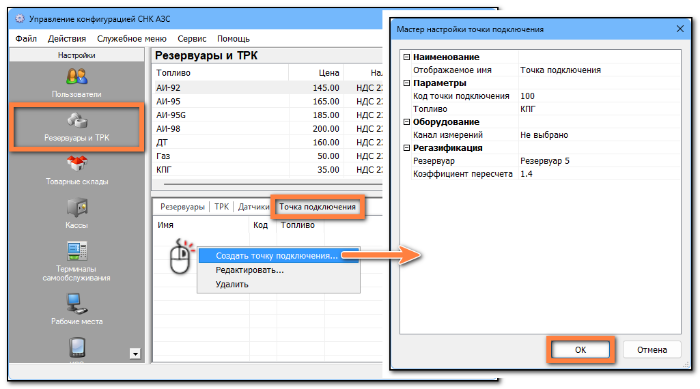Open the Пользователи users icon
Screen dimensions: 700x389
coord(77,76)
